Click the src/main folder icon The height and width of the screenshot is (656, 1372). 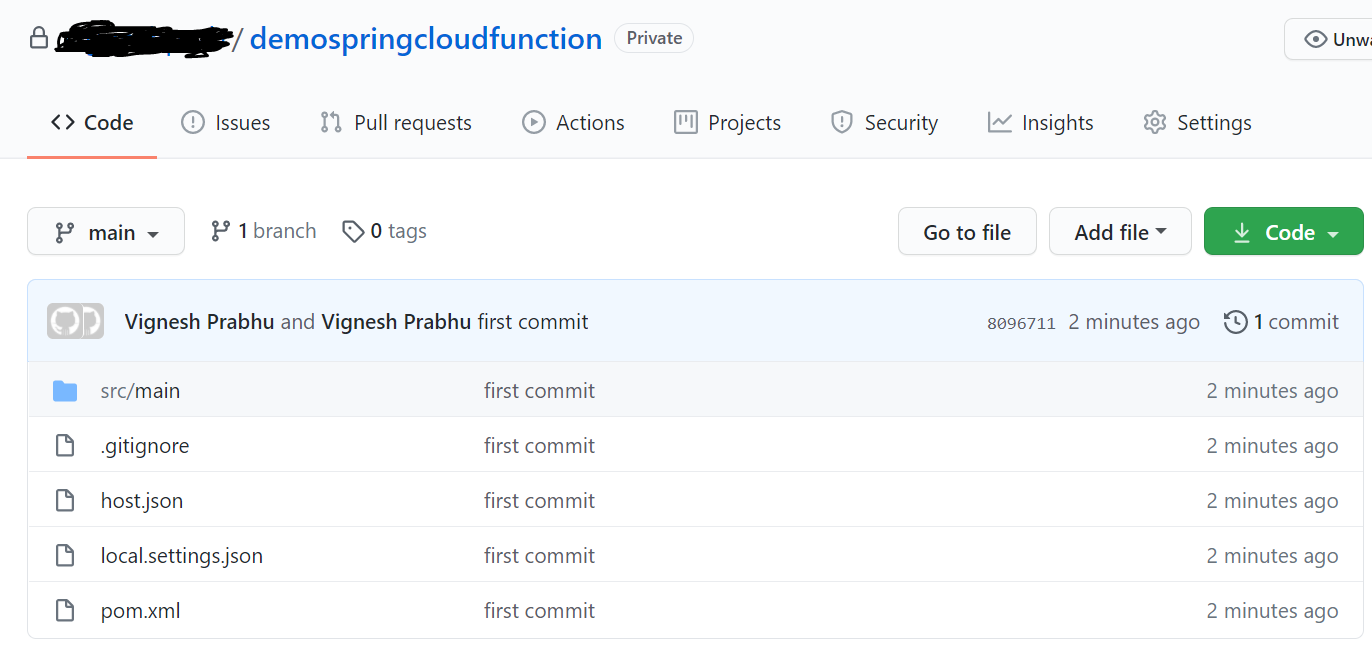[x=65, y=391]
